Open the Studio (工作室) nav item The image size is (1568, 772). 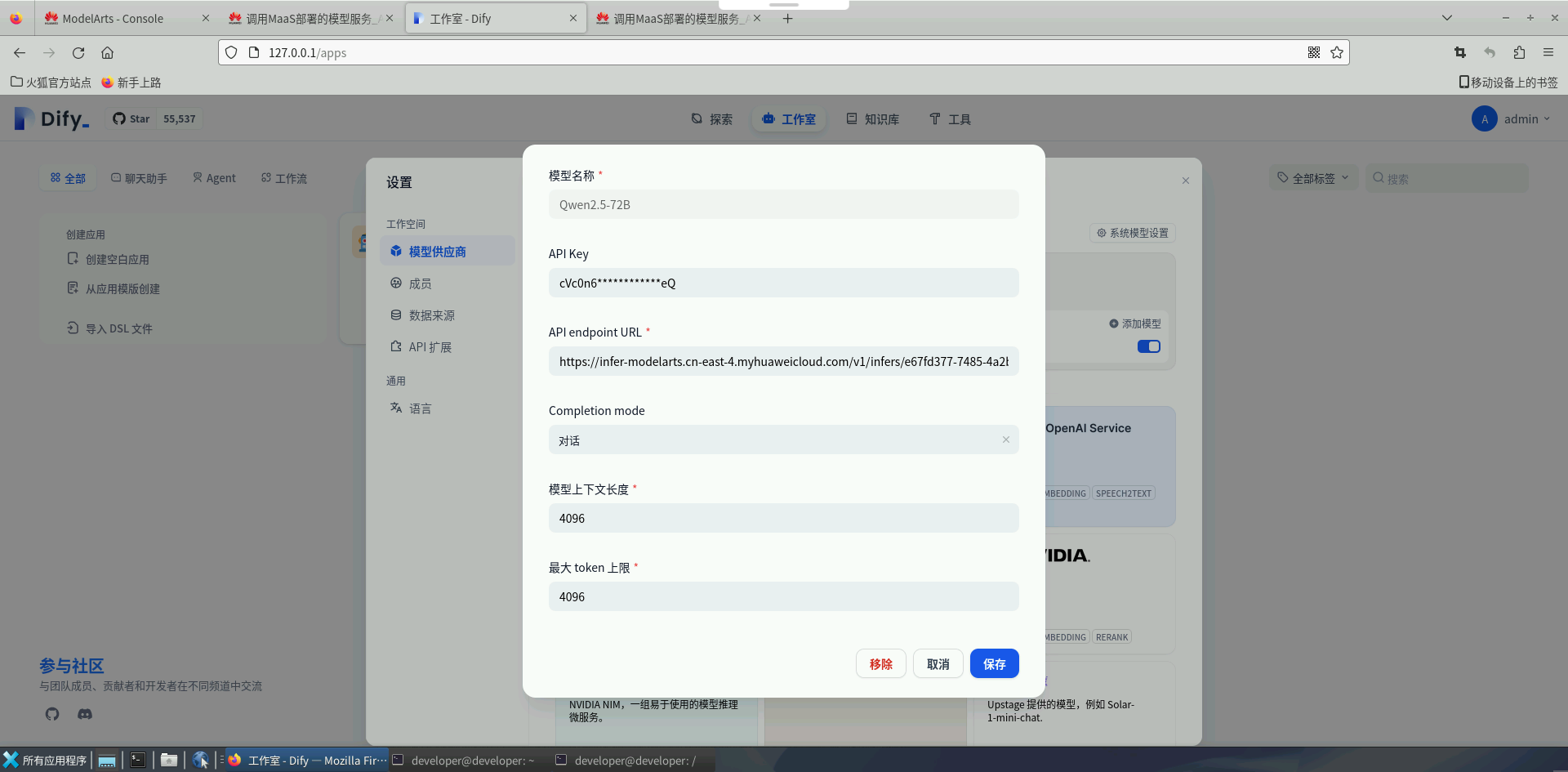pyautogui.click(x=789, y=119)
